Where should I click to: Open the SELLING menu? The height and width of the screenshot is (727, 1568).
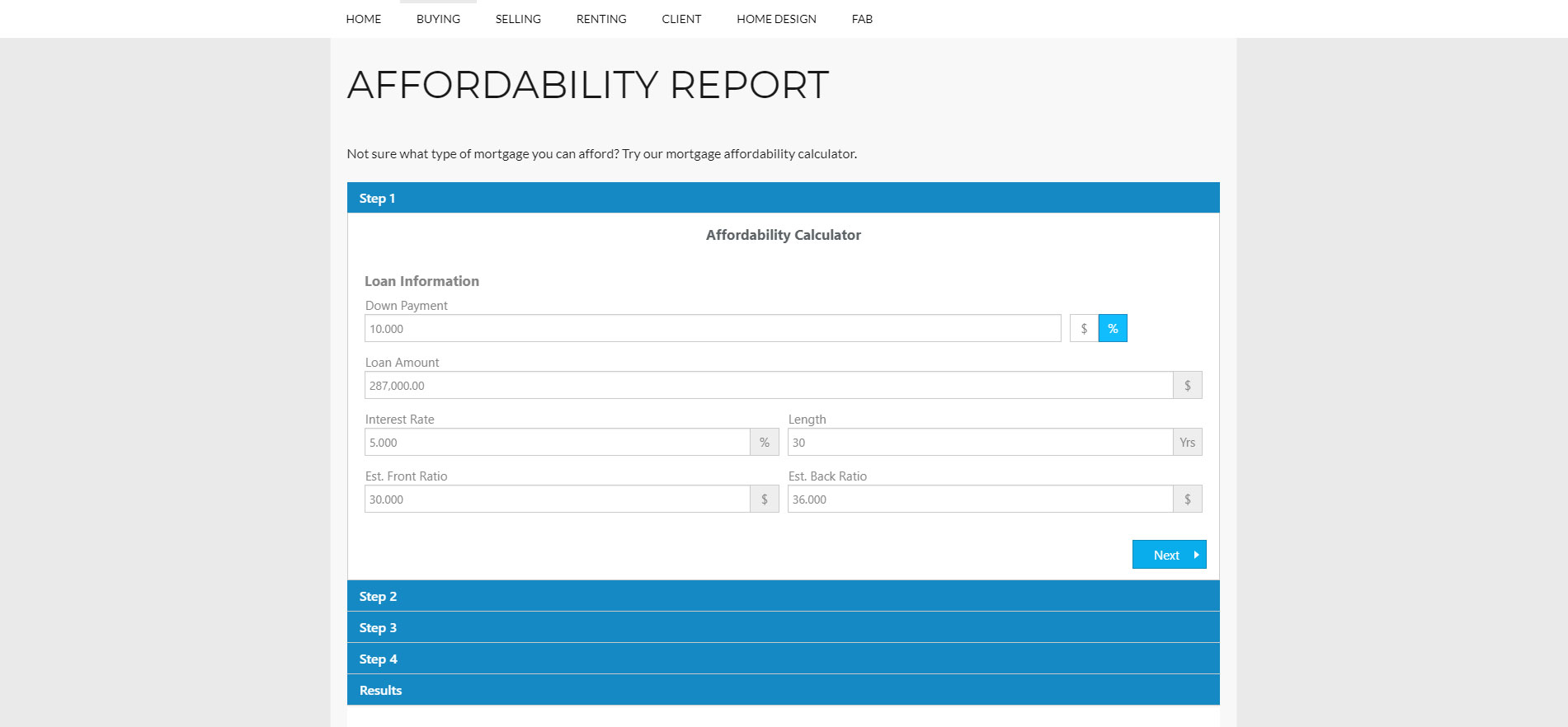[518, 19]
